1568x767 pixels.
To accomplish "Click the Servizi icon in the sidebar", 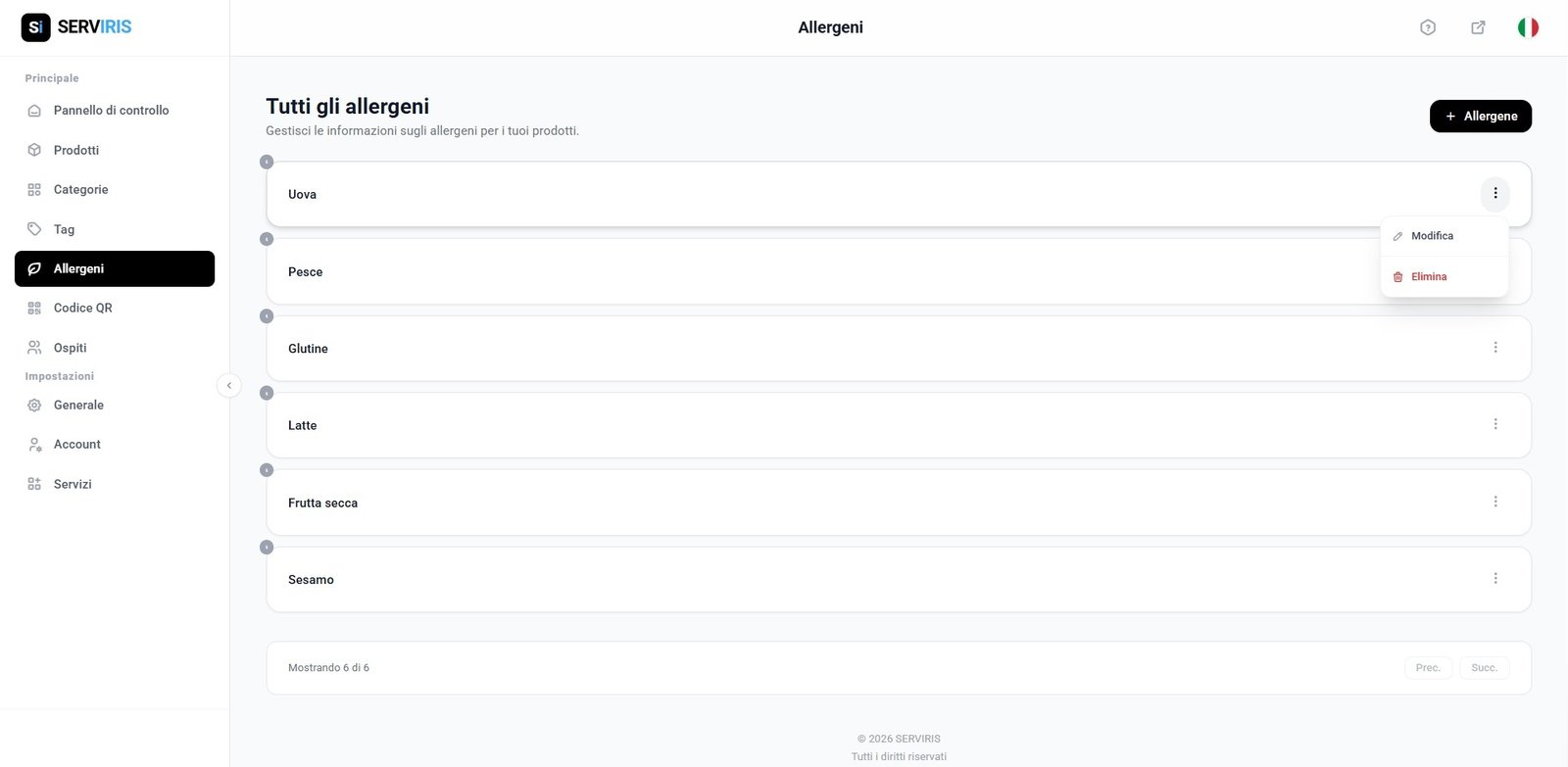I will [x=34, y=483].
